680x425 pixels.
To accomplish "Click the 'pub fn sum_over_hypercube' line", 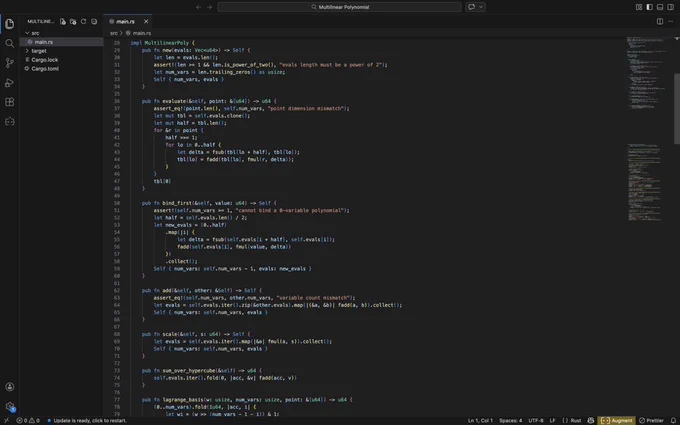I will click(202, 370).
